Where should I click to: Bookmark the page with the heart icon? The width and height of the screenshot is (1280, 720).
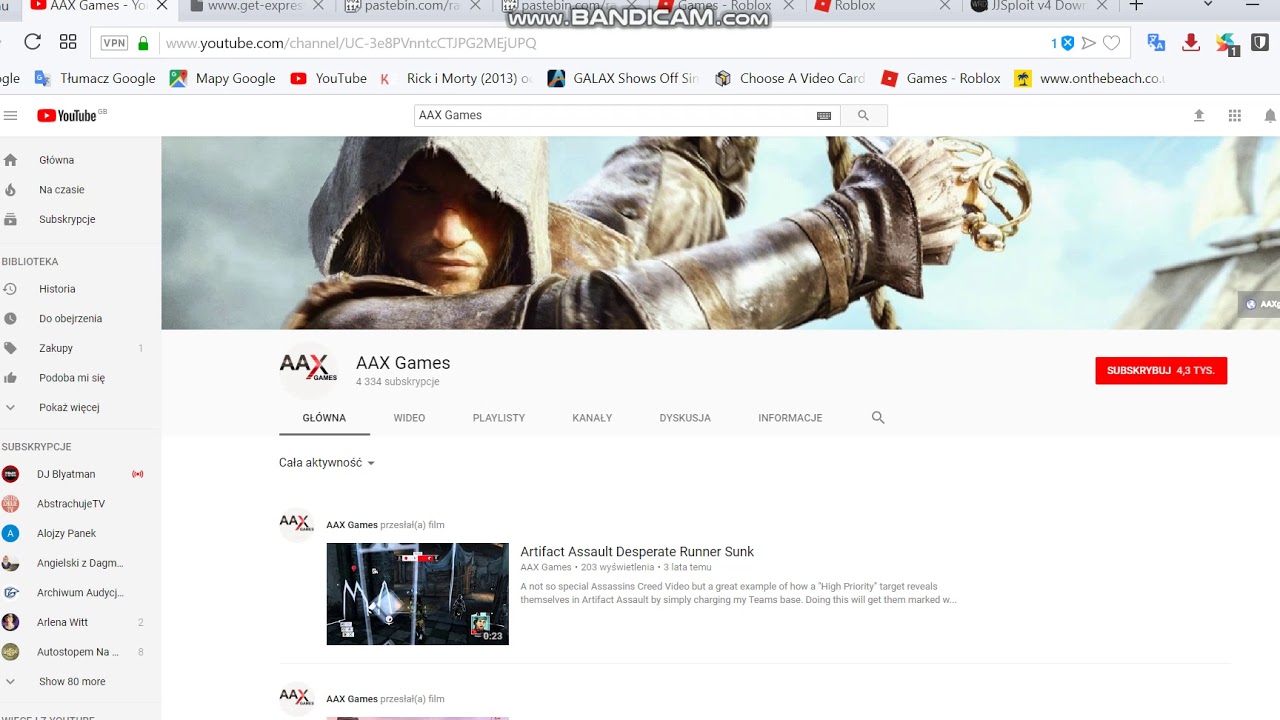click(x=1111, y=43)
